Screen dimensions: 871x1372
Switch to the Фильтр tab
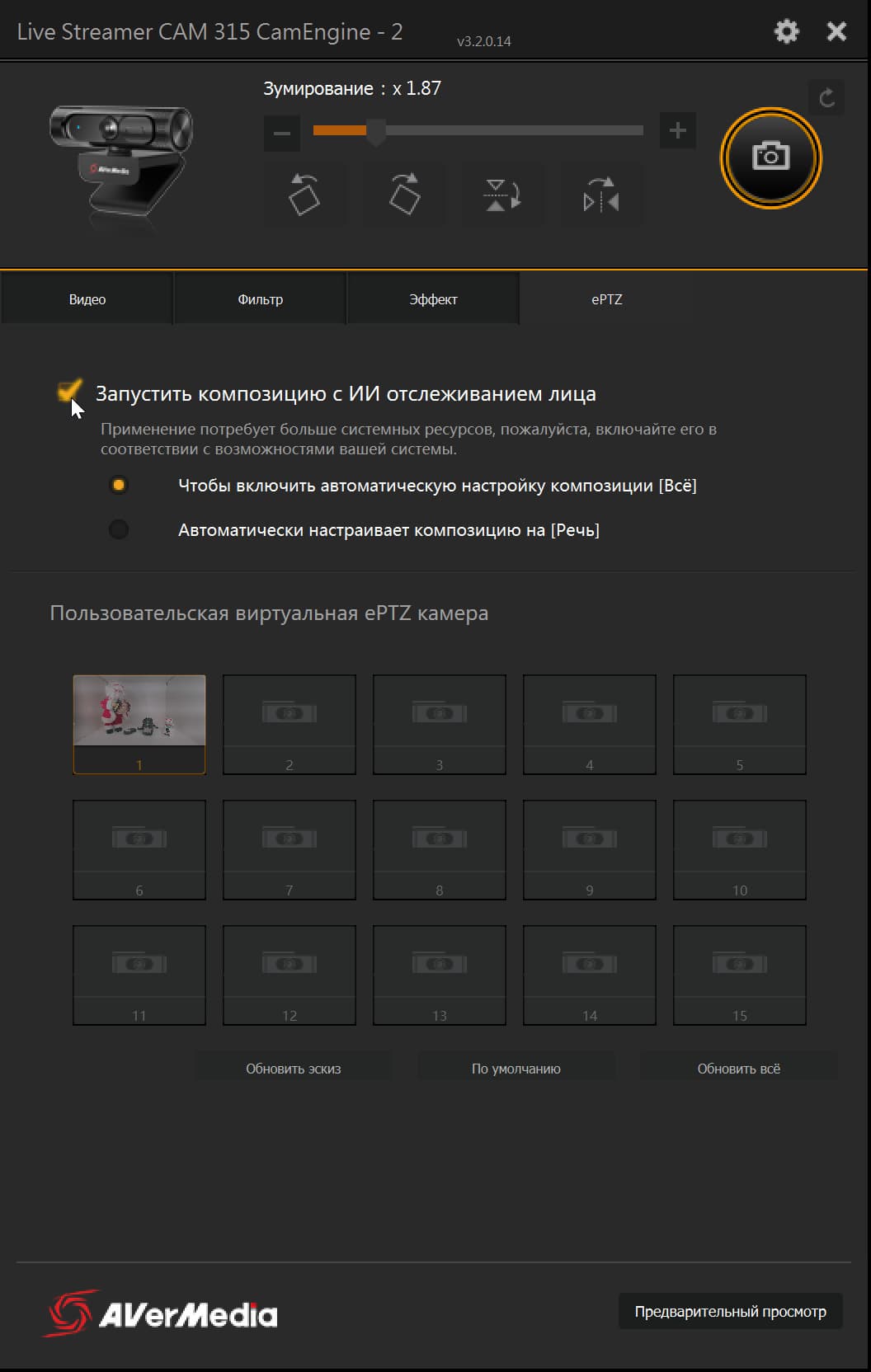(x=260, y=299)
